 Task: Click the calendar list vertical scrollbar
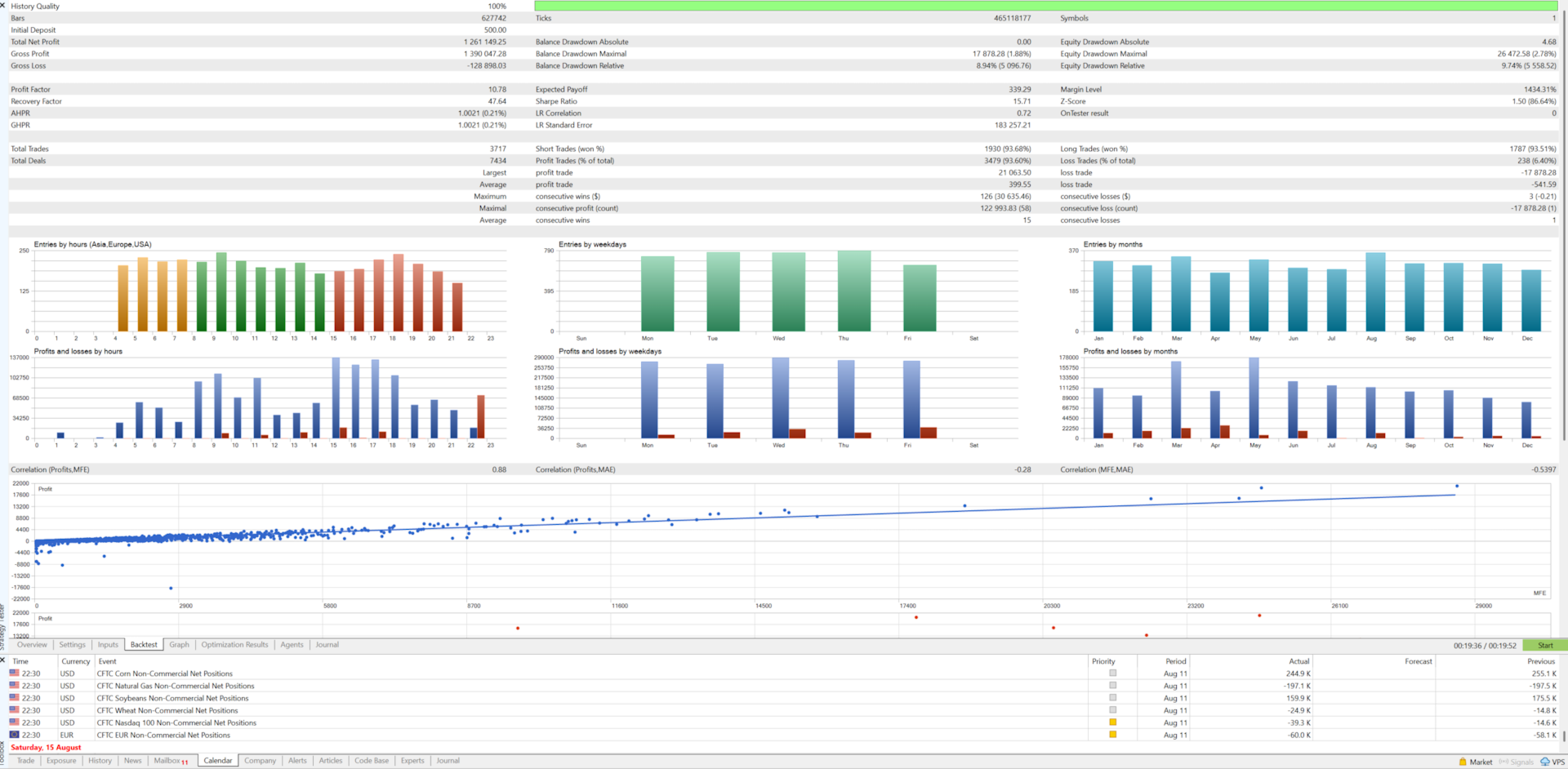1565,699
